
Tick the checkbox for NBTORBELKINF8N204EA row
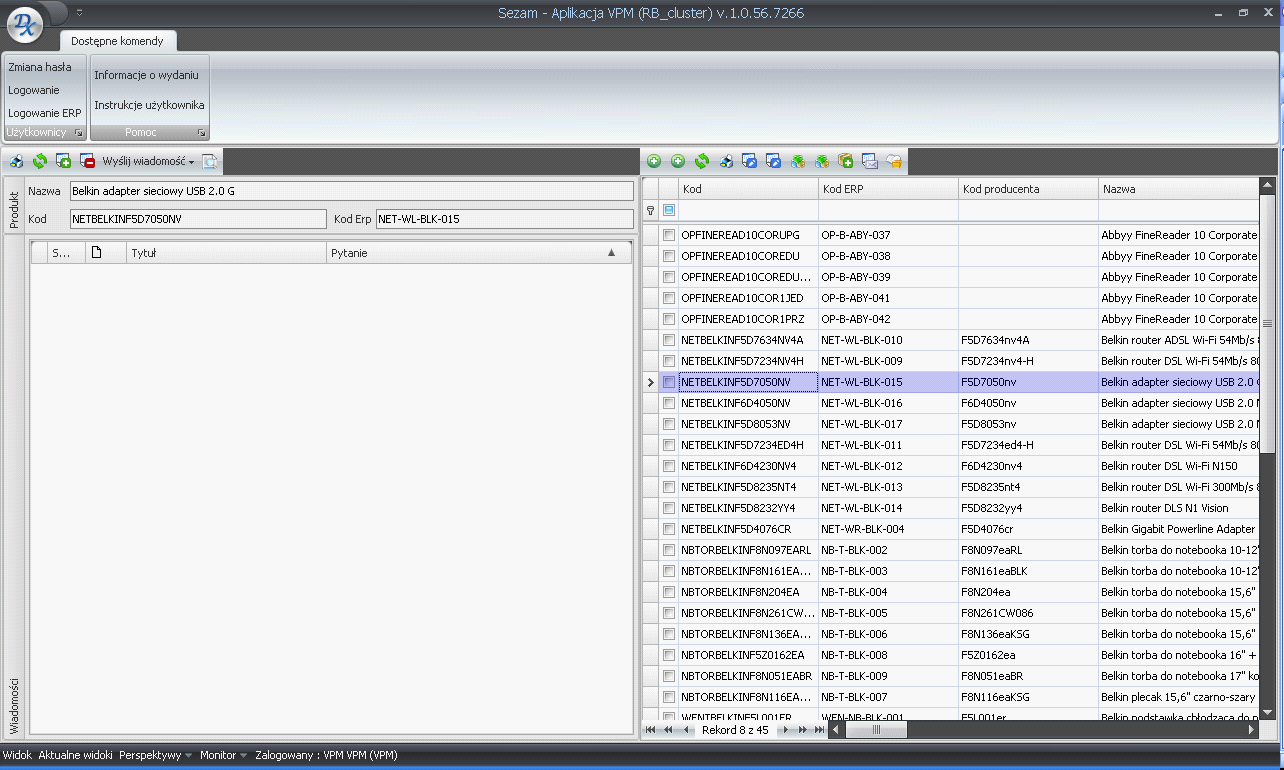click(x=669, y=592)
